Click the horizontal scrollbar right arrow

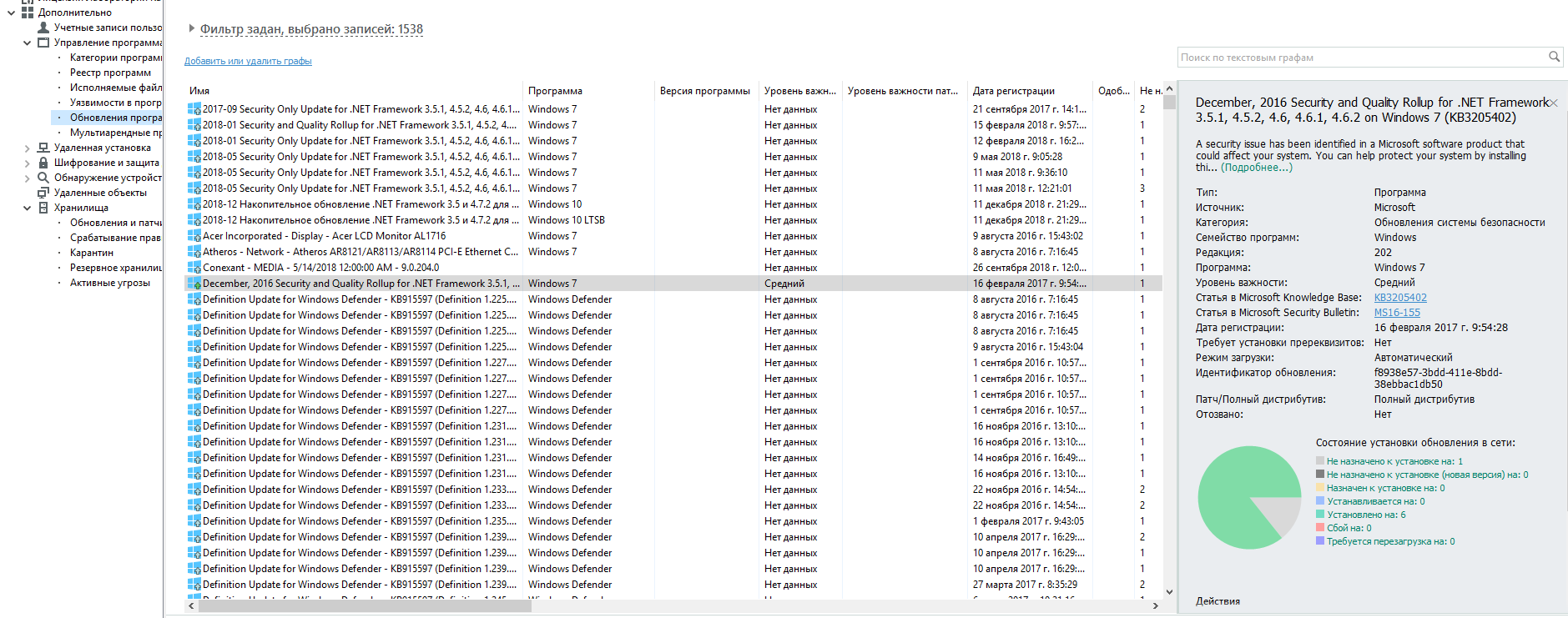[1155, 606]
